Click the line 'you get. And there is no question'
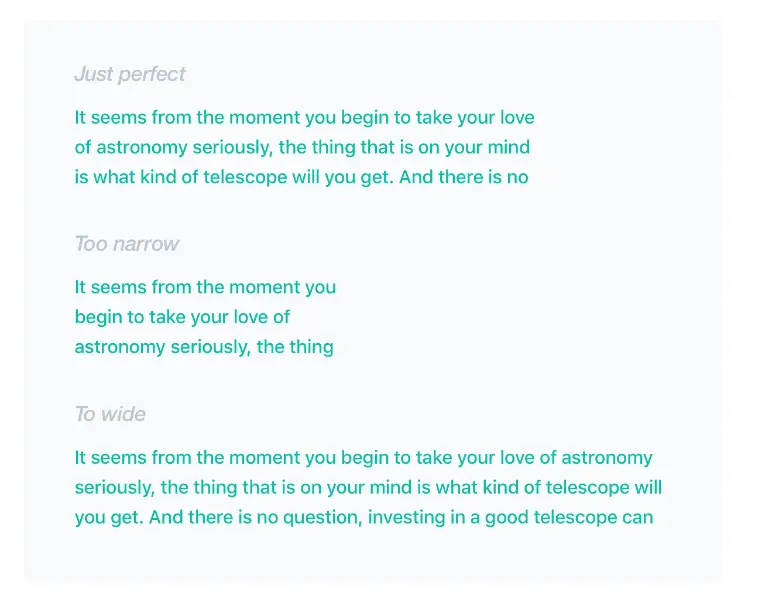761x597 pixels. (x=364, y=517)
